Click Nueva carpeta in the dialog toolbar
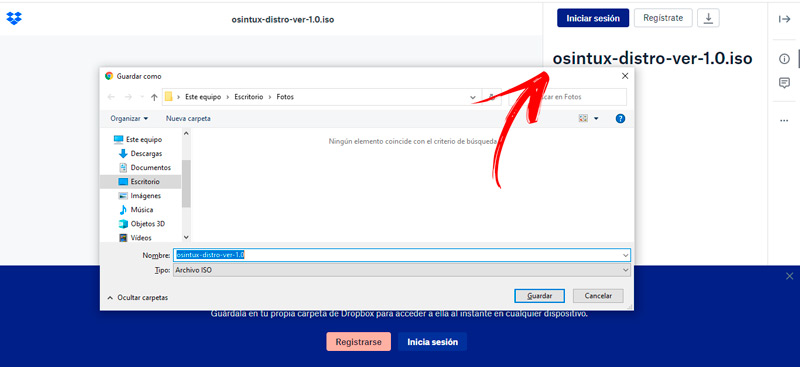Screen dimensions: 800x367 pyautogui.click(x=188, y=118)
